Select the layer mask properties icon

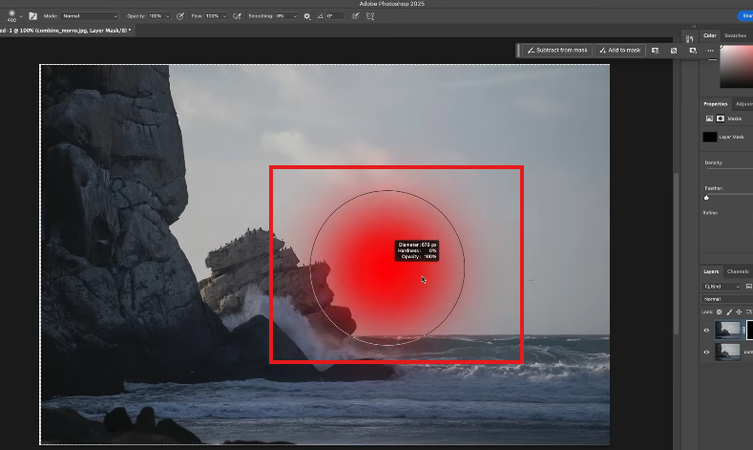(x=720, y=119)
